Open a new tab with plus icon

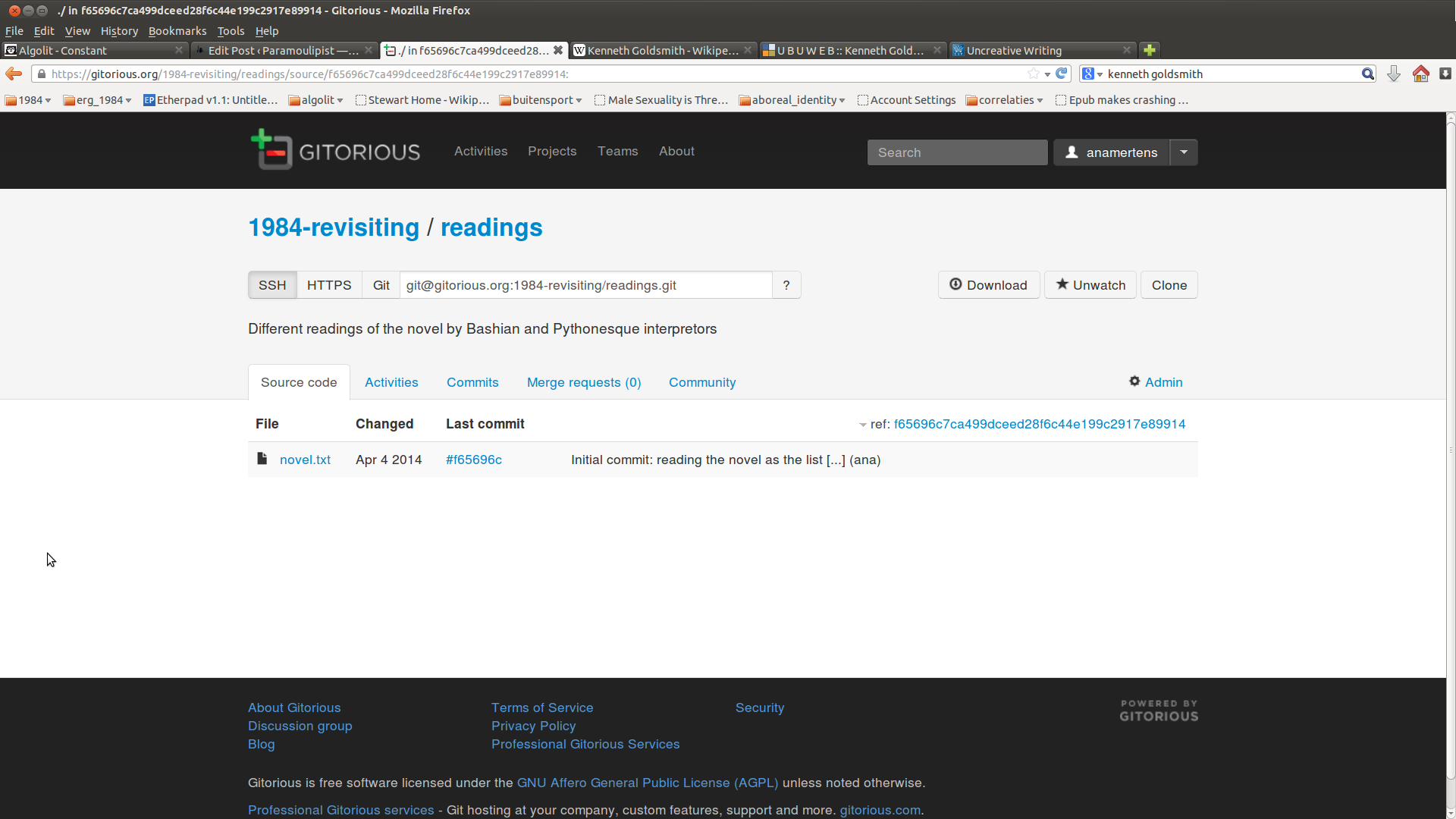1150,50
